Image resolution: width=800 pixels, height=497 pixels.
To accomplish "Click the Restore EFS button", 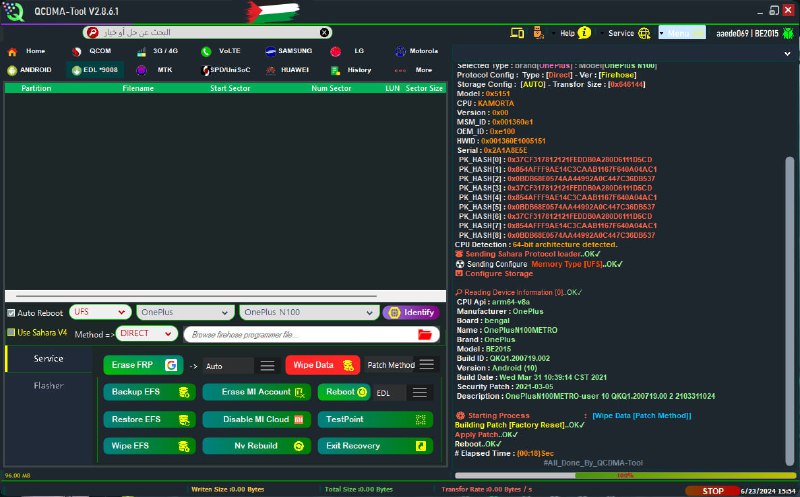I will [x=149, y=419].
